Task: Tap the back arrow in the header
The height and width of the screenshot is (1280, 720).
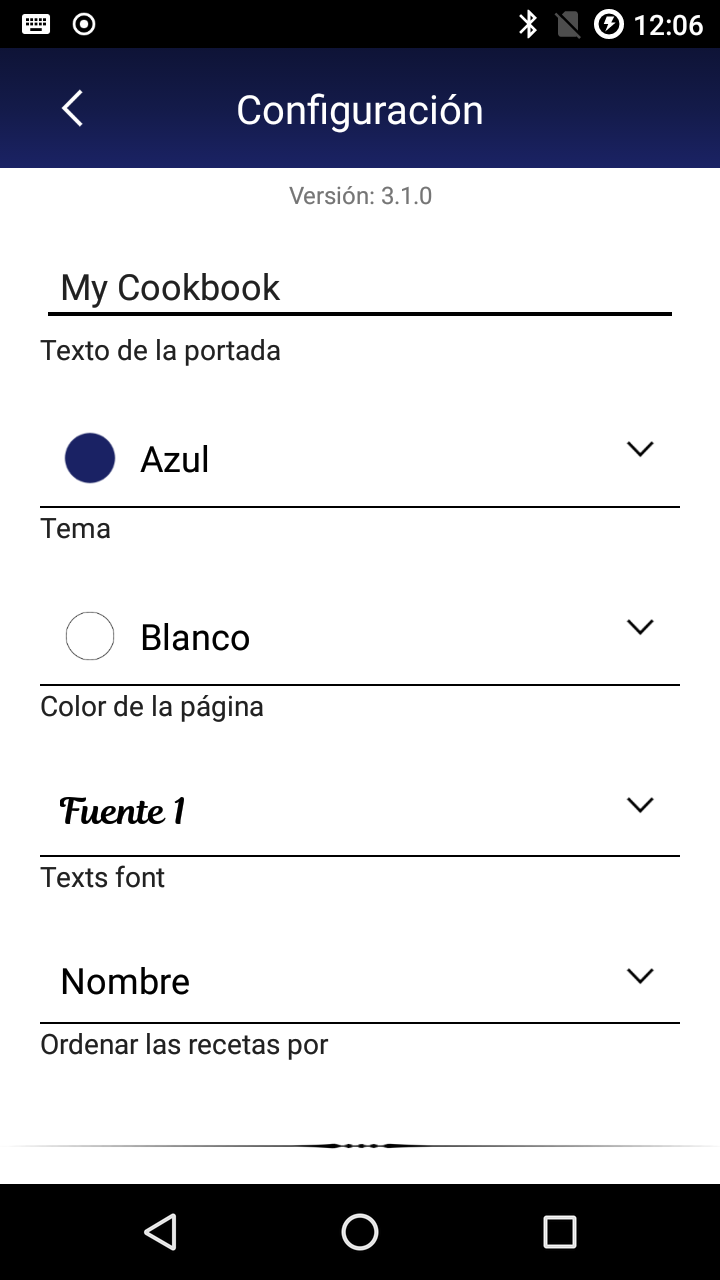Action: click(72, 108)
